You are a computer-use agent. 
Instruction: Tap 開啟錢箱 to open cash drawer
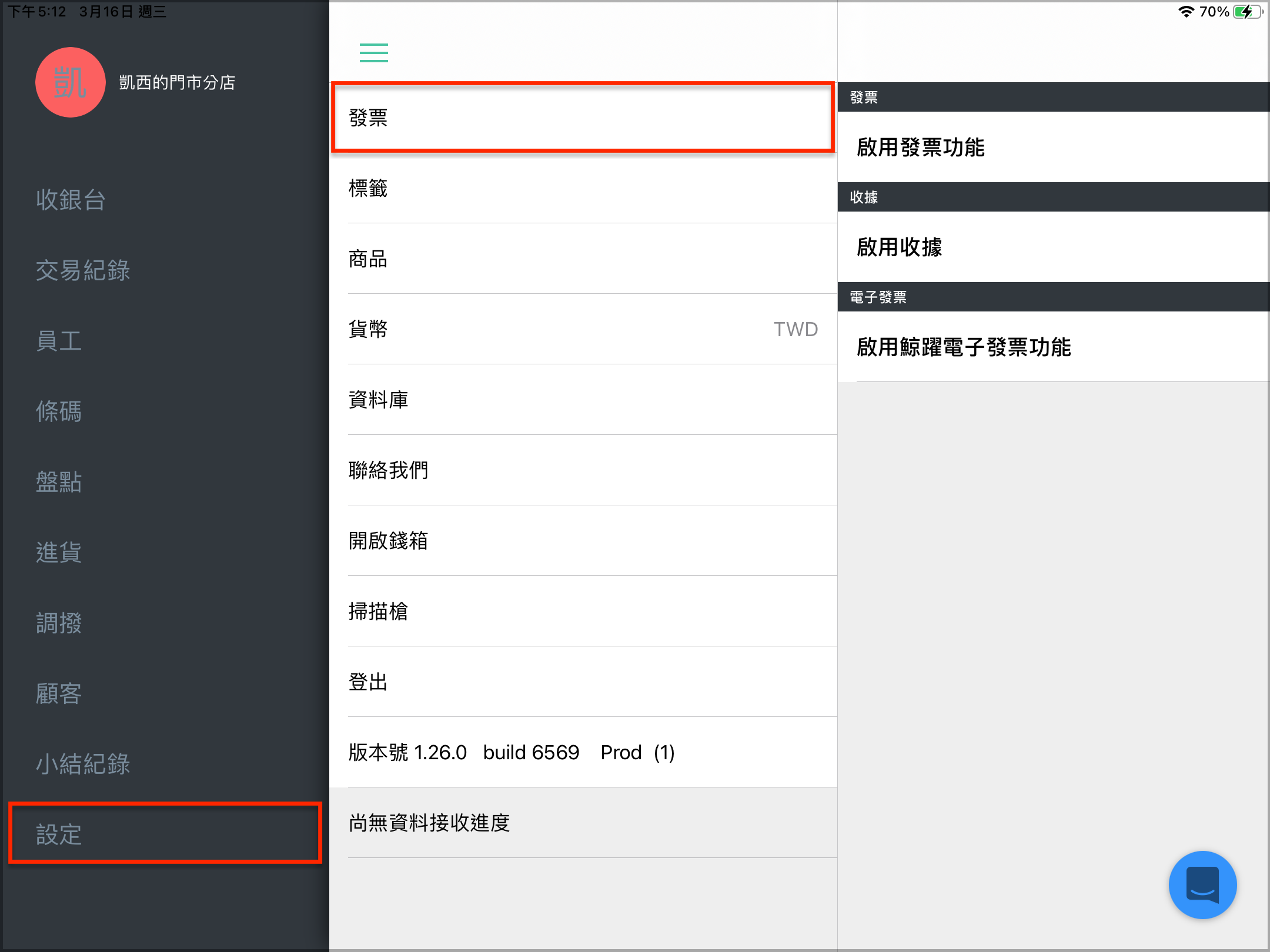pos(583,541)
